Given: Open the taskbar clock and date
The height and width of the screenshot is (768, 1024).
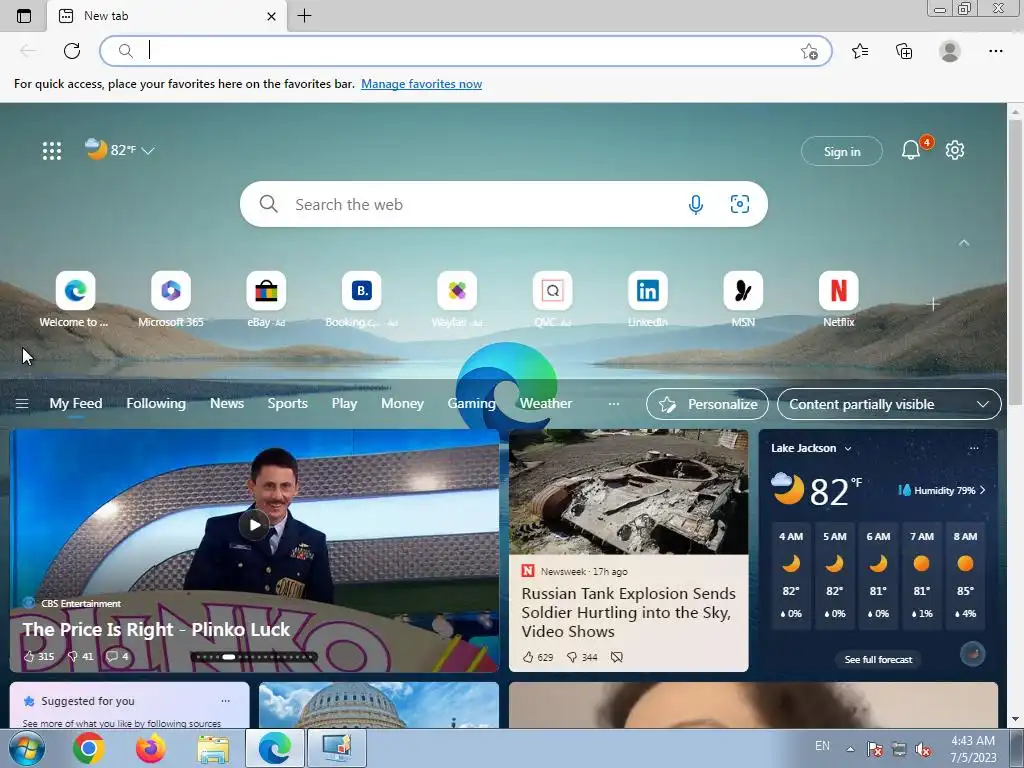Looking at the screenshot, I should 973,749.
